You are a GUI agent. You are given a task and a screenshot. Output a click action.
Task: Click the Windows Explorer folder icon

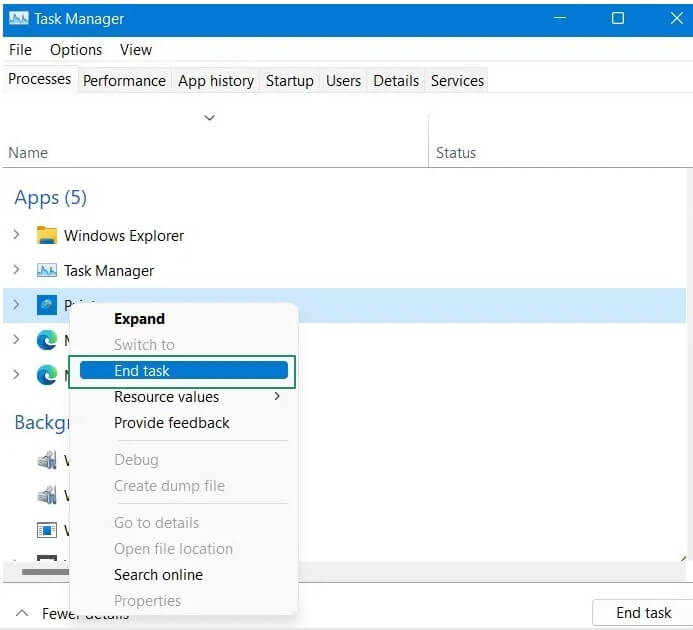(46, 236)
